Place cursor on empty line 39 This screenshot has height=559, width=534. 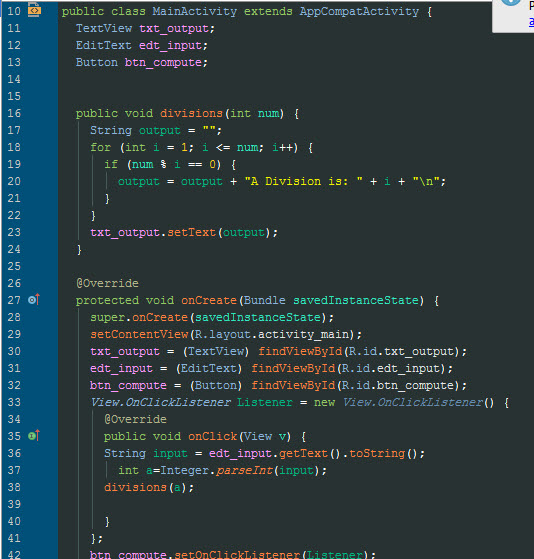click(250, 504)
